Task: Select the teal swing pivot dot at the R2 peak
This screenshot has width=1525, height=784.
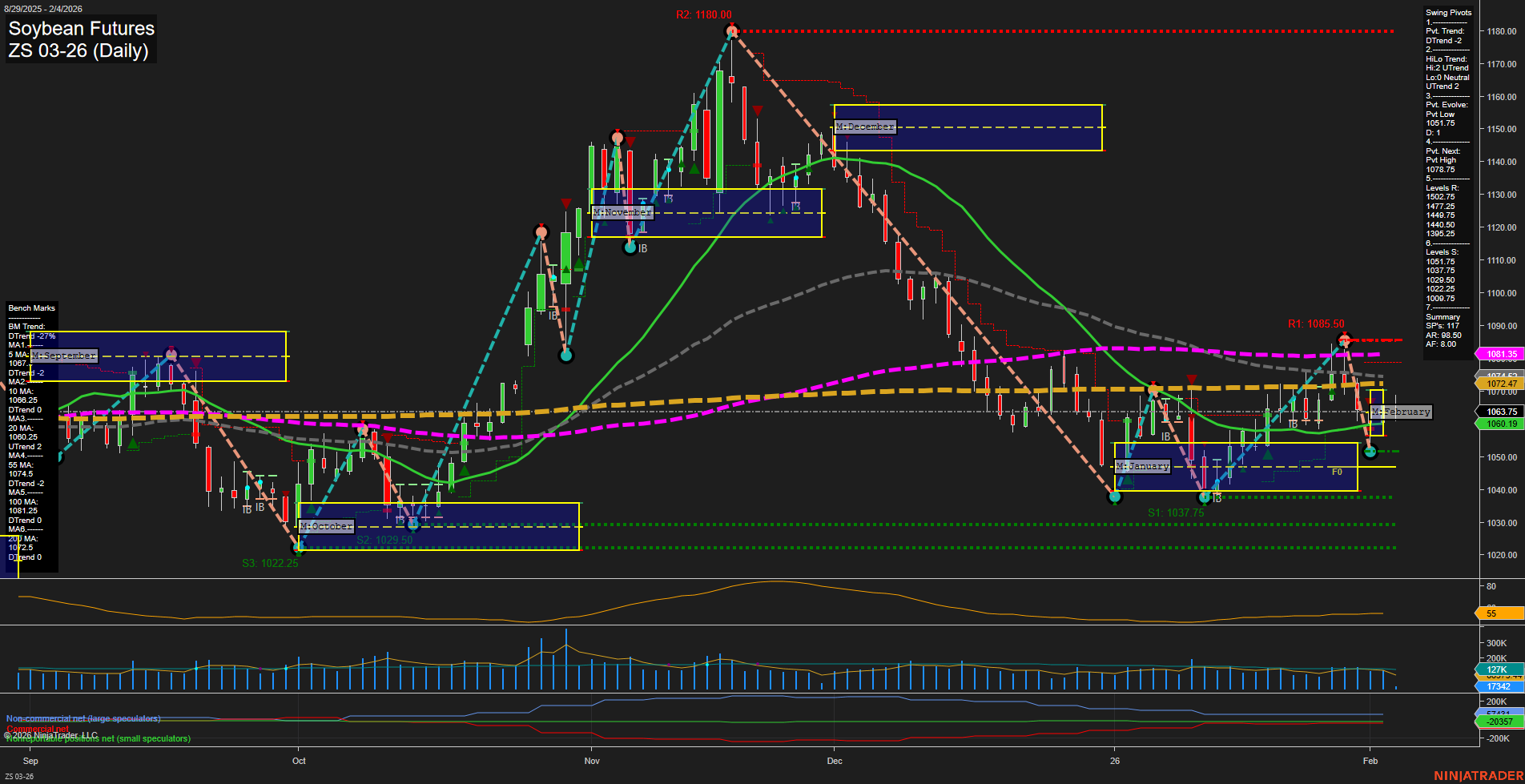Action: point(731,30)
